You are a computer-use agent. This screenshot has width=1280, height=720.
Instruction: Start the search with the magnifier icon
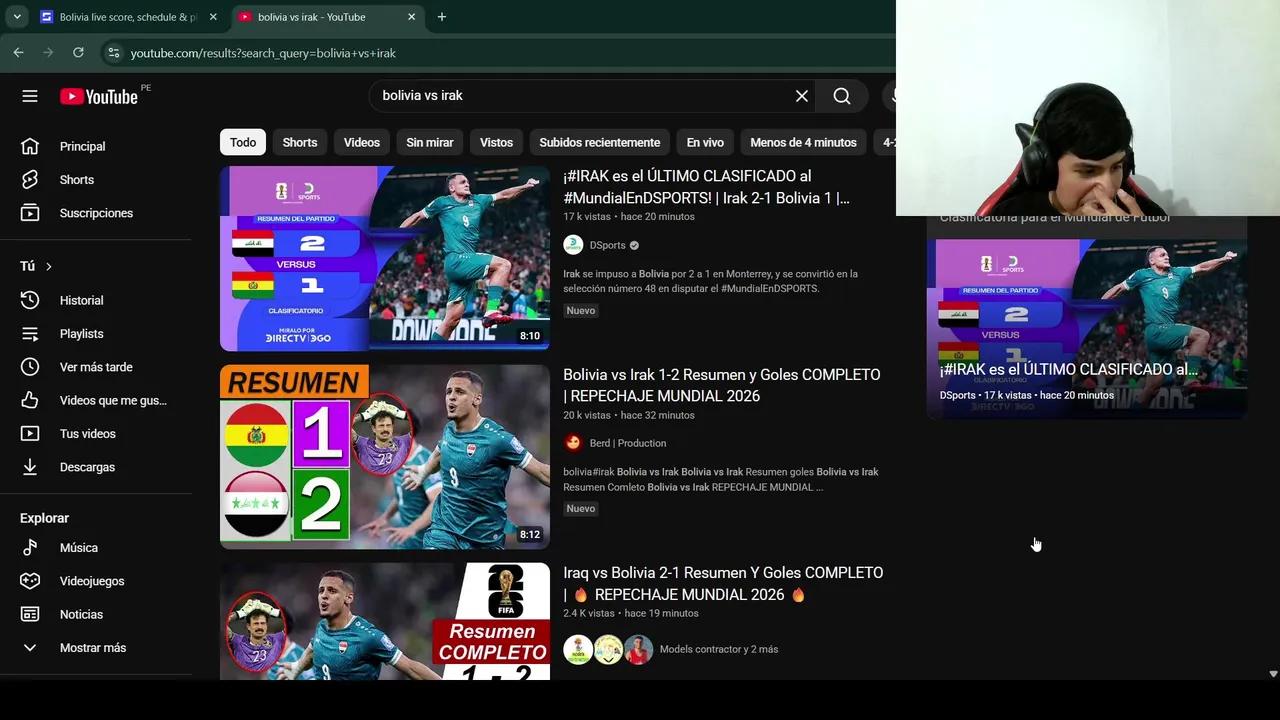(x=841, y=96)
